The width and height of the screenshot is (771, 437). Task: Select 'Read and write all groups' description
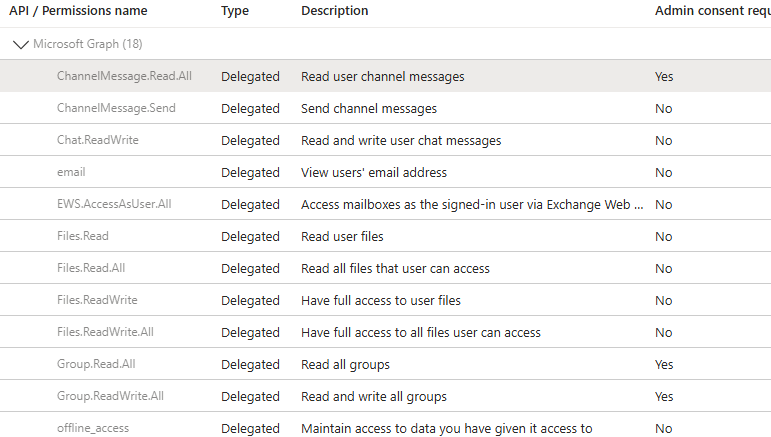(x=374, y=397)
